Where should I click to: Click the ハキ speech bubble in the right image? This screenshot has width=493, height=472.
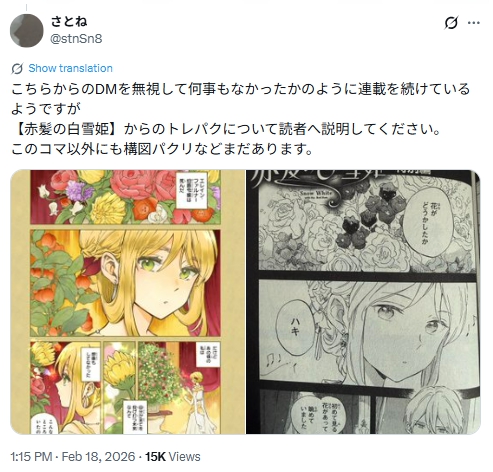coord(295,326)
